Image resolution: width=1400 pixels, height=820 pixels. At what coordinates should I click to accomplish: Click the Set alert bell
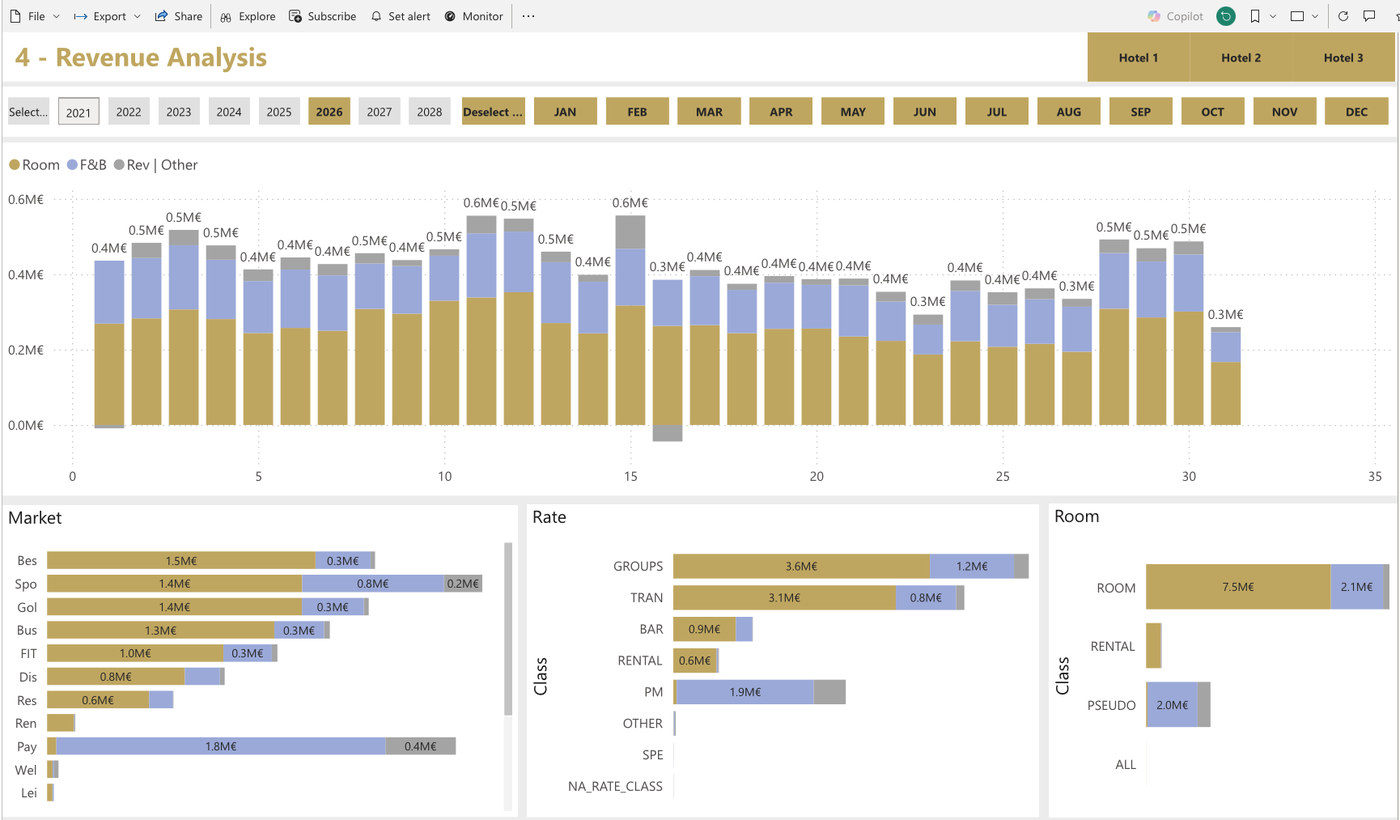400,16
